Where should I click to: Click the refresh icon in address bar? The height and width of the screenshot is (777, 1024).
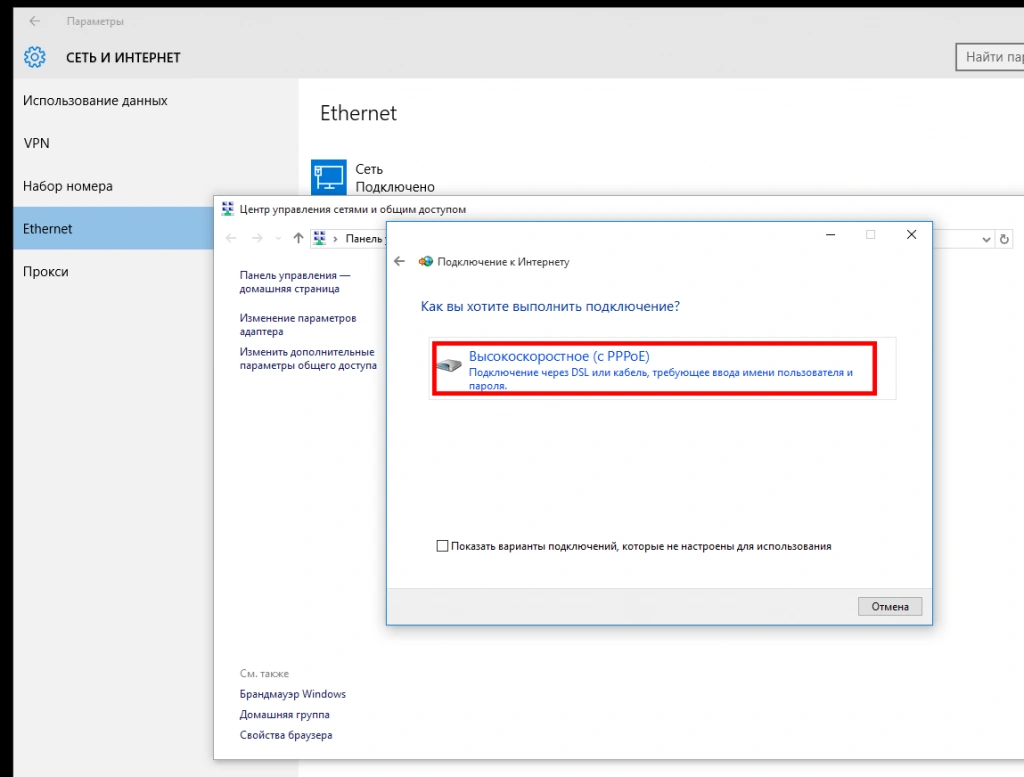1005,239
